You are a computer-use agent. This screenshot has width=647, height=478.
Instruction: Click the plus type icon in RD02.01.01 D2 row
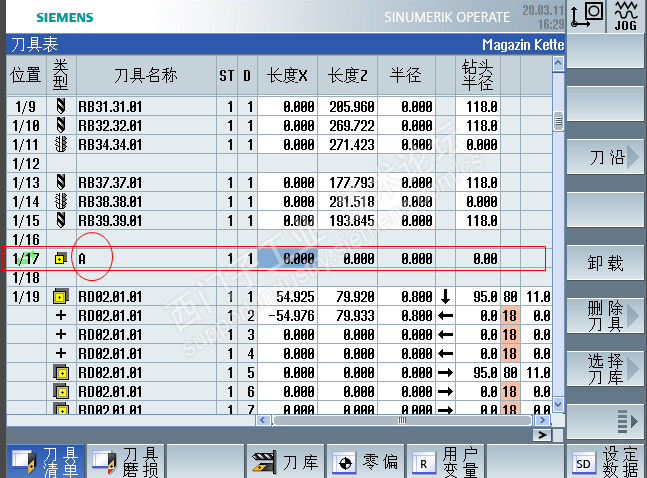(x=61, y=315)
